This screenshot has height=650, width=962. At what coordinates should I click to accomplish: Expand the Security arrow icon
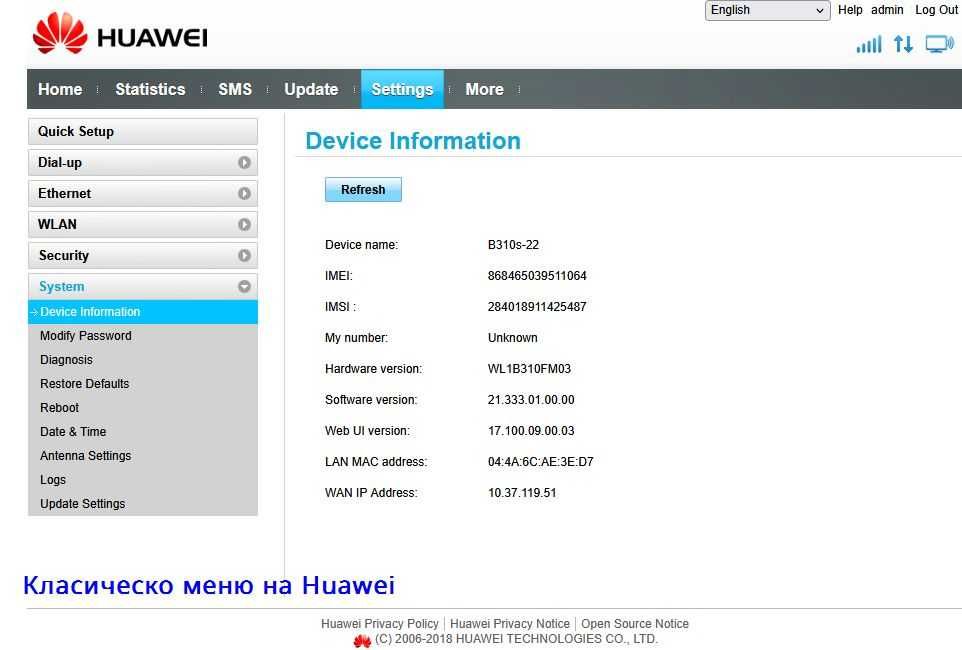[x=244, y=255]
